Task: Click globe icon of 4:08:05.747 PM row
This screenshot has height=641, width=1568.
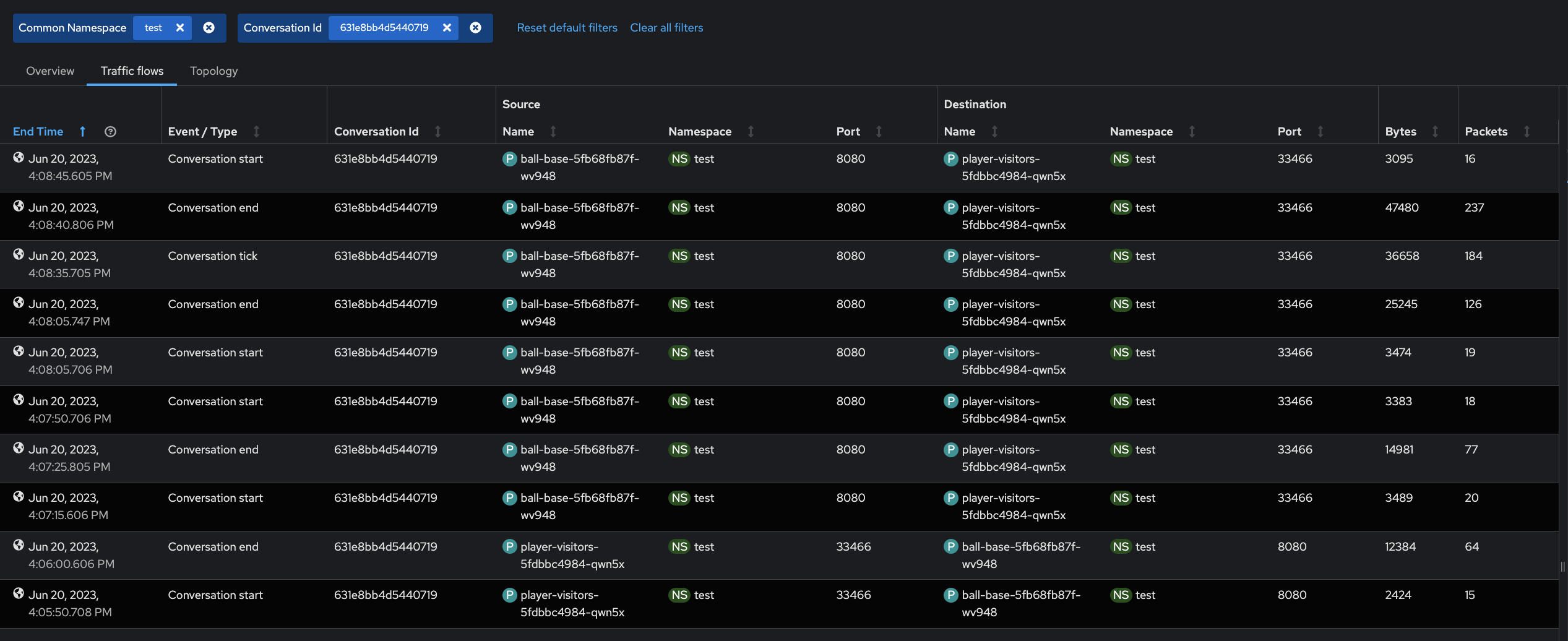Action: coord(19,303)
